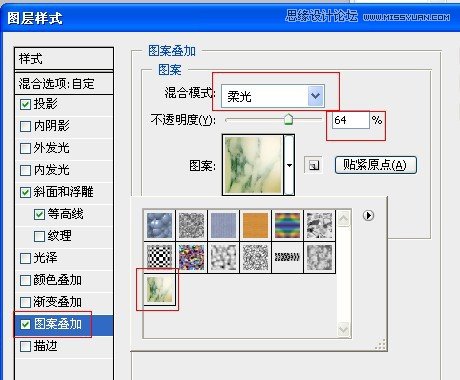Select 混合选项:自定 blending options entry

click(x=64, y=83)
